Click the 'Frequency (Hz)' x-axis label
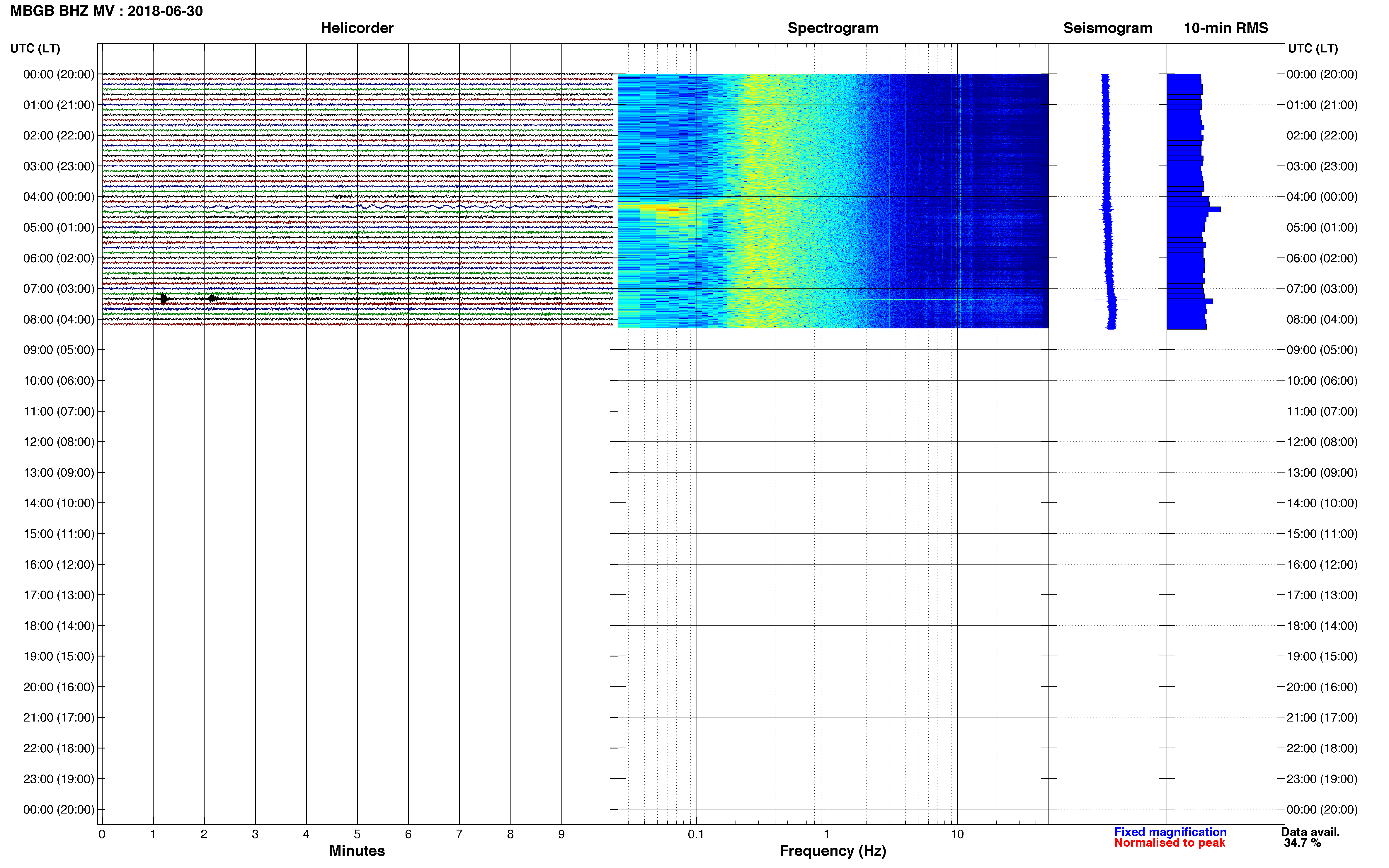The width and height of the screenshot is (1389, 868). pyautogui.click(x=833, y=851)
